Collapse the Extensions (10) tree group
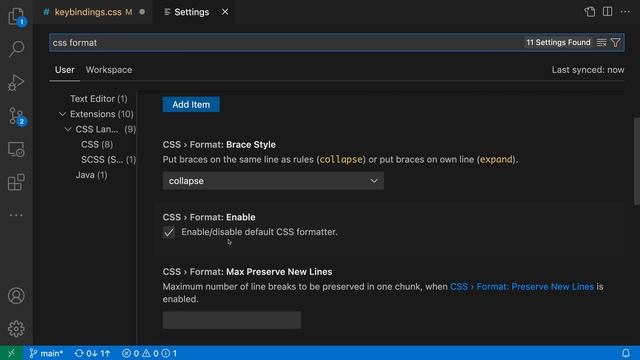This screenshot has width=640, height=360. 62,114
